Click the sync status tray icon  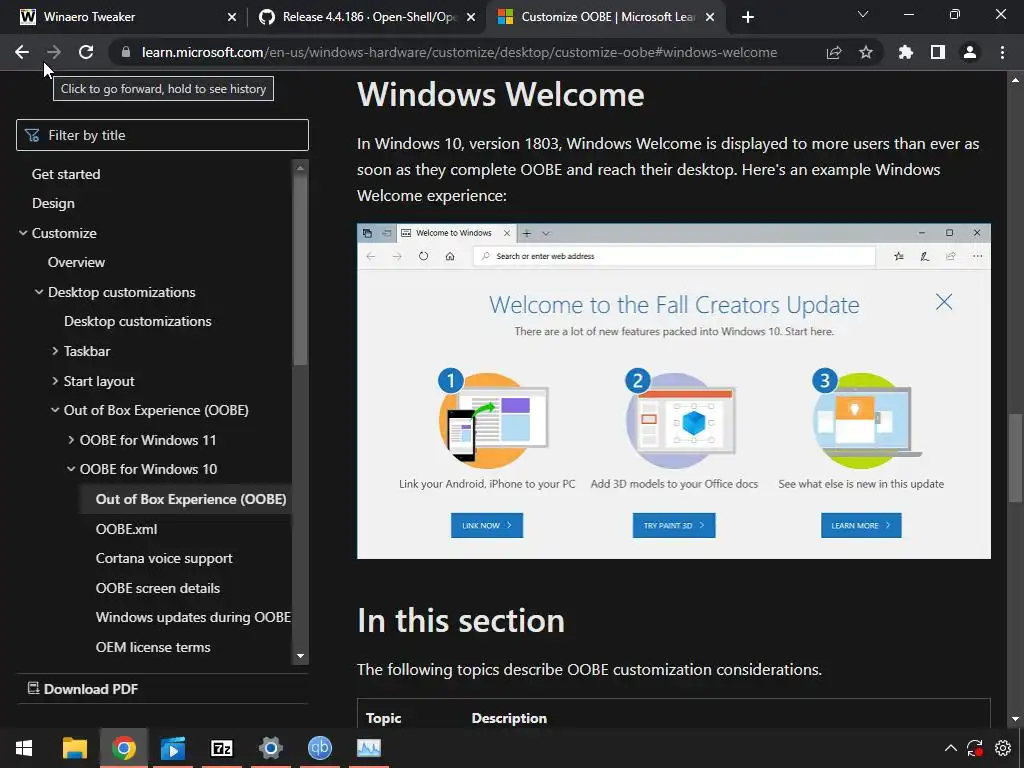tap(975, 748)
